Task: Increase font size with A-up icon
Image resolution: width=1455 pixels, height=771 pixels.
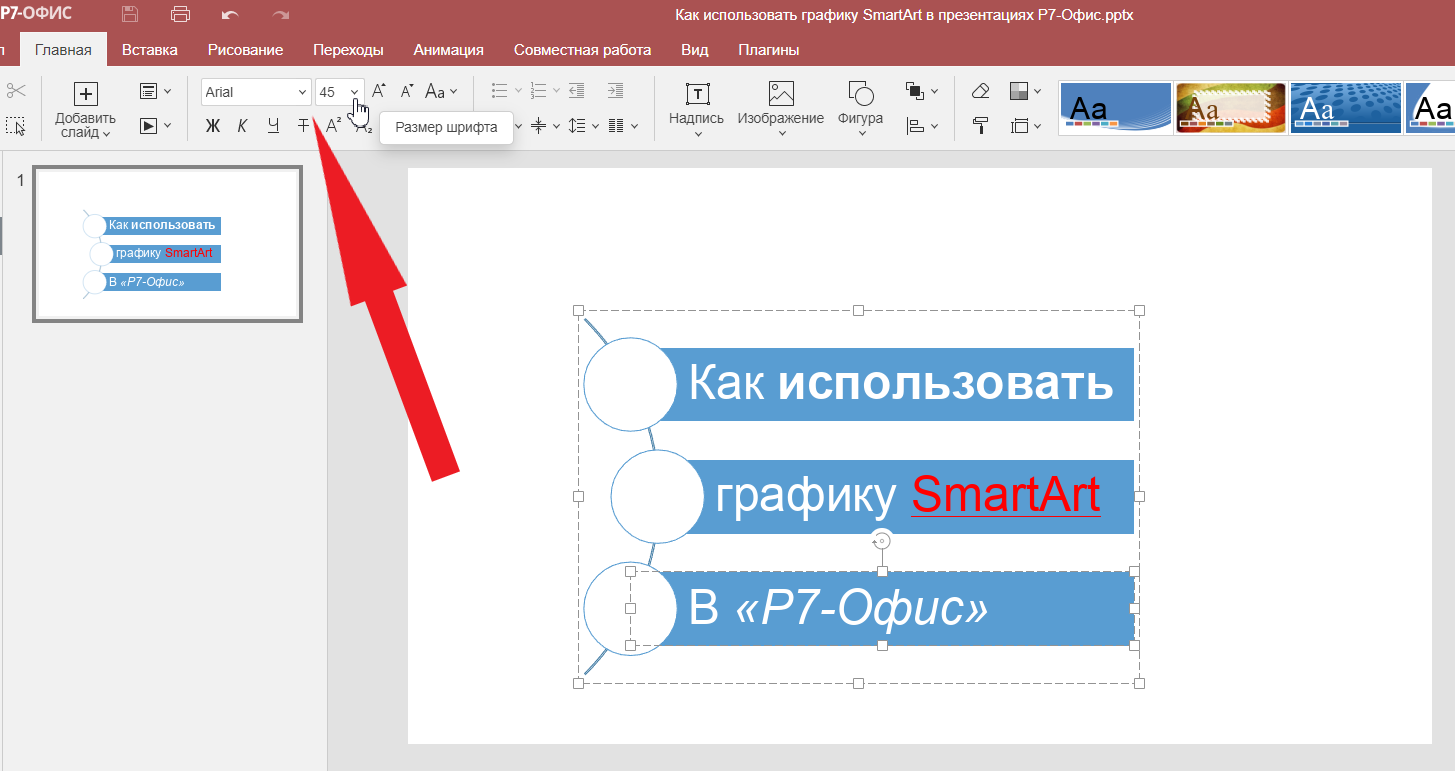Action: click(x=379, y=91)
